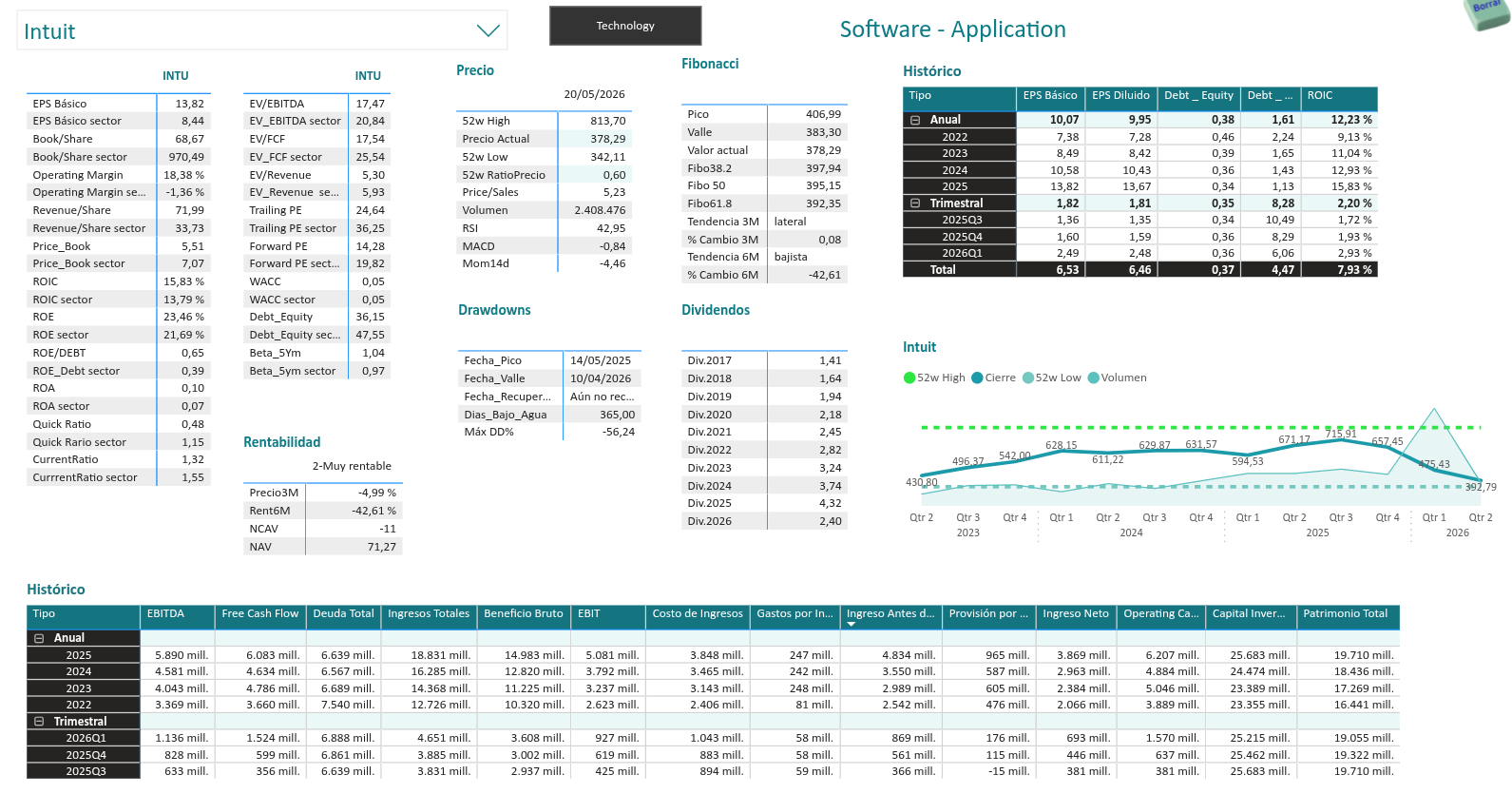Toggle the Cierre legend marker

coord(977,378)
